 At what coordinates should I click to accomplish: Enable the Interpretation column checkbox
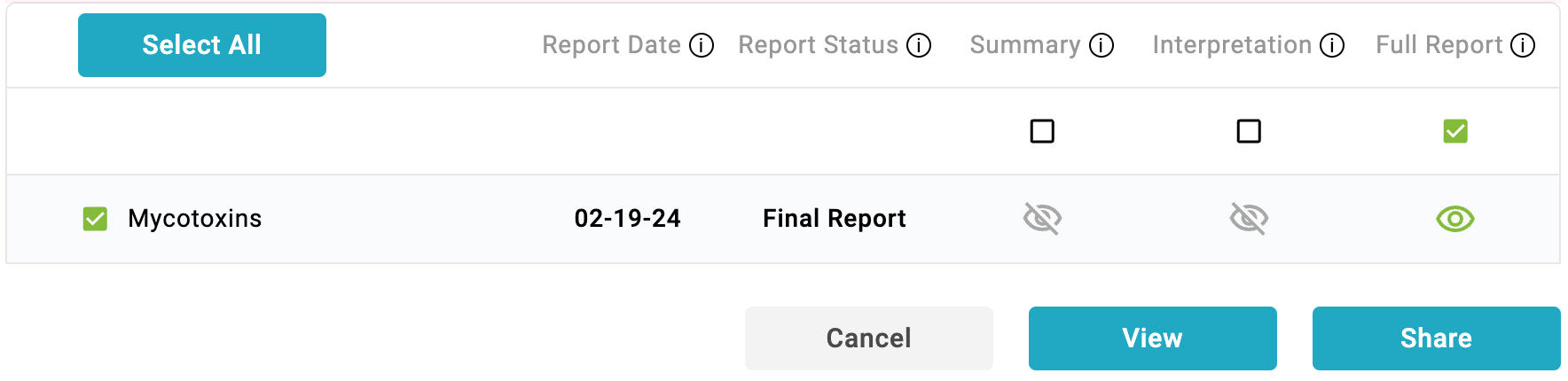tap(1249, 131)
